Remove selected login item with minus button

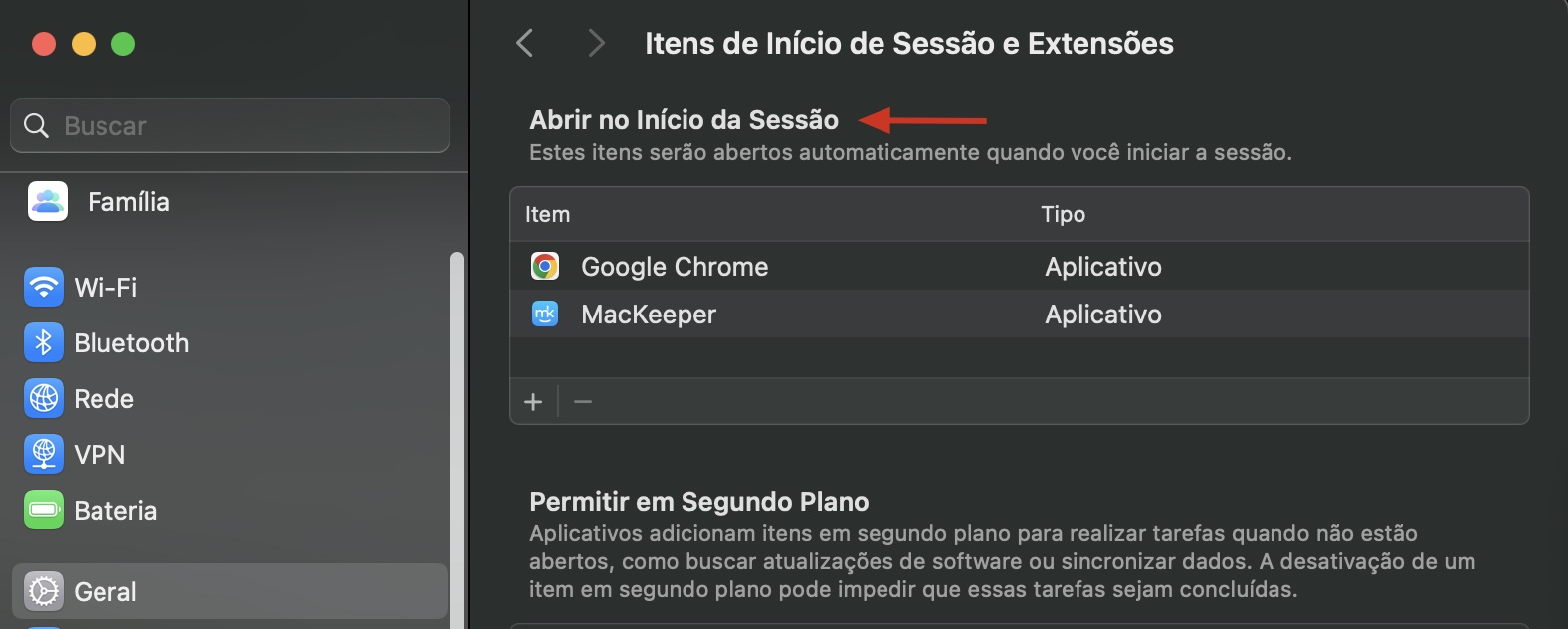pyautogui.click(x=582, y=401)
